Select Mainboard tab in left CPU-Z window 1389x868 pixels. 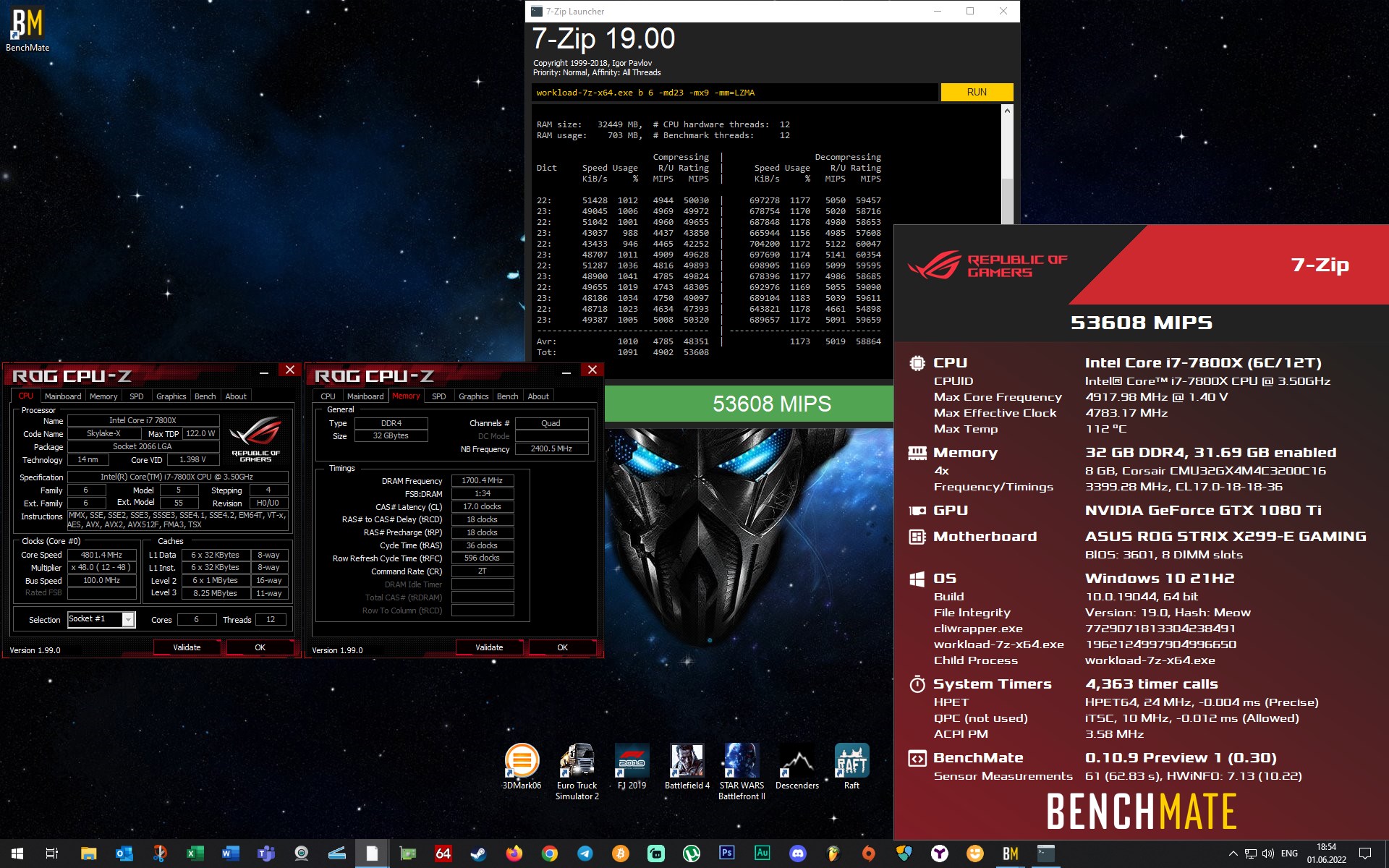[x=63, y=396]
